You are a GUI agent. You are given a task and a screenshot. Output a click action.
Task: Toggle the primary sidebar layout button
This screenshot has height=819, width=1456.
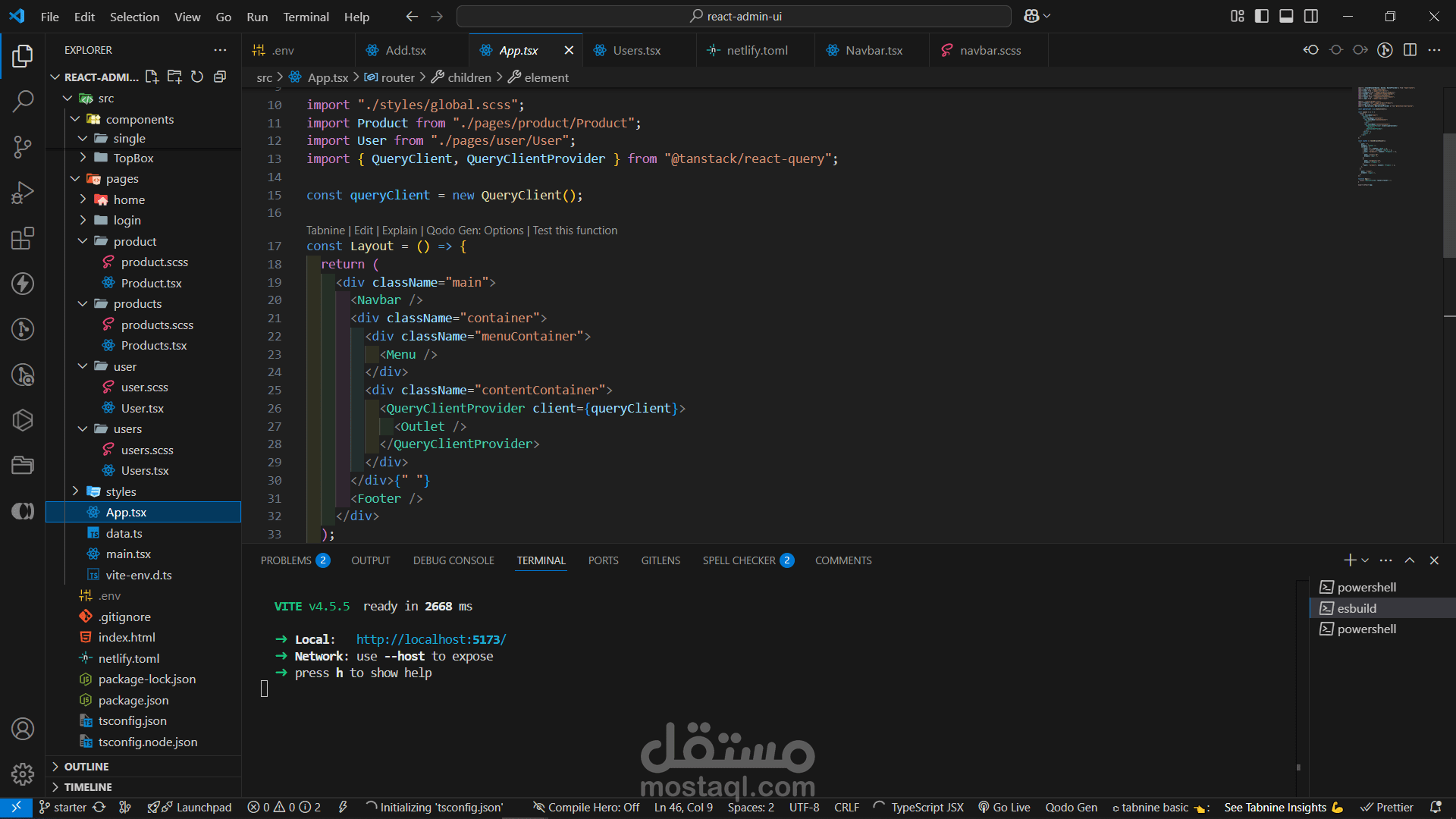tap(1262, 16)
